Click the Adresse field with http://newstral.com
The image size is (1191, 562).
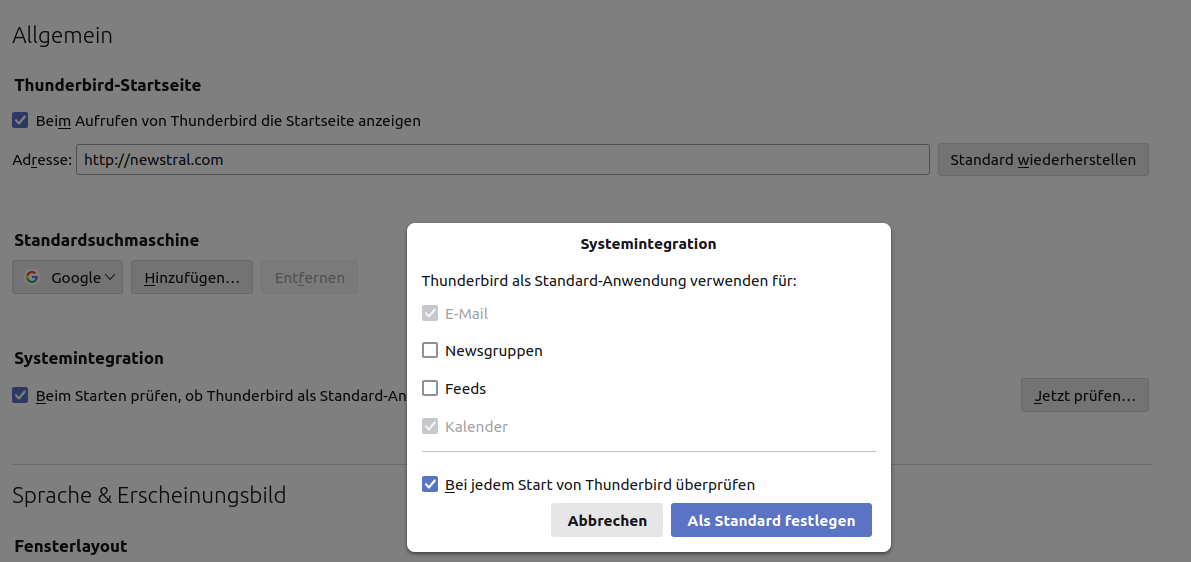coord(503,159)
